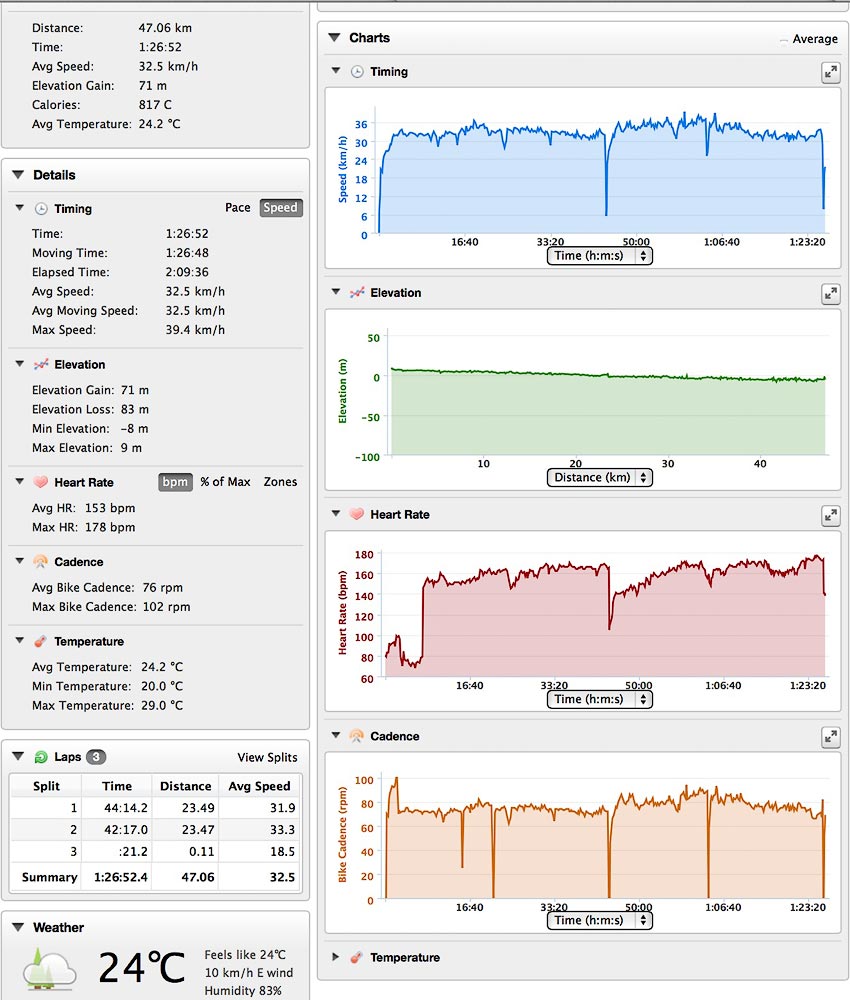Expand the Elevation chart to full size

830,294
